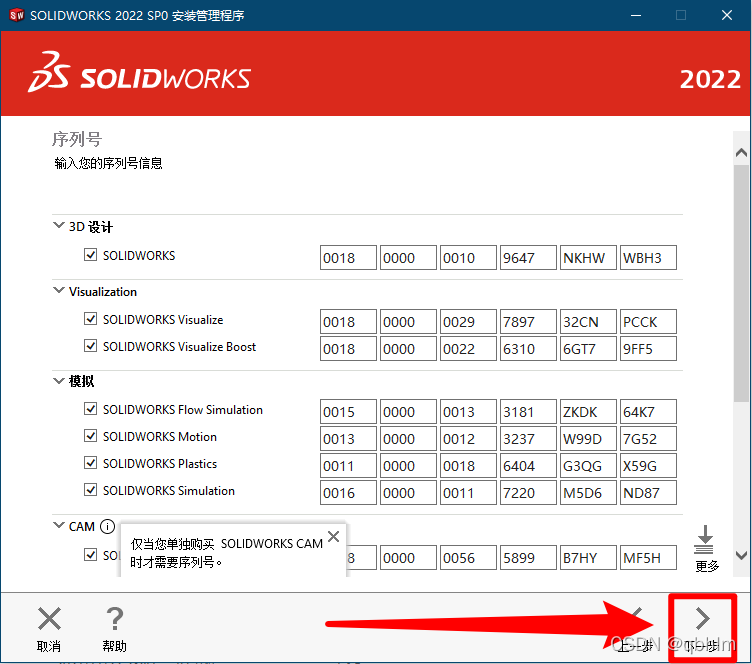Viewport: 752px width, 664px height.
Task: Click Visualize Boost field containing 6GT7
Action: tap(588, 349)
